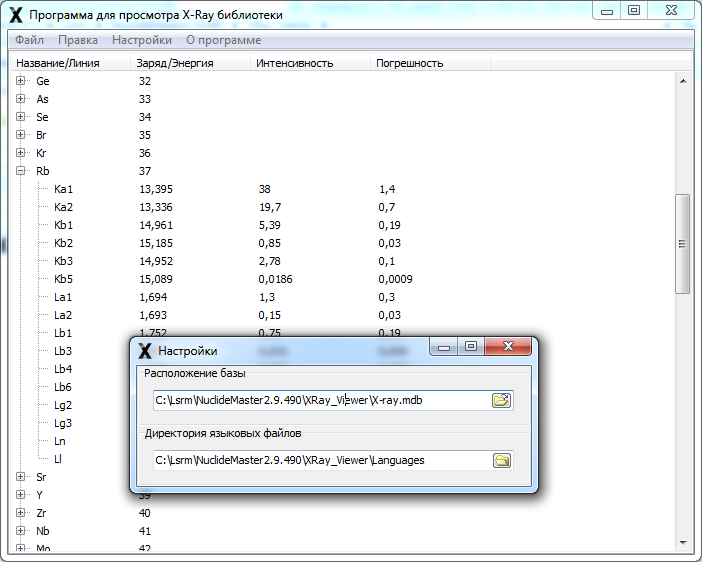Expand the Sr element node
The image size is (702, 562).
coord(21,477)
